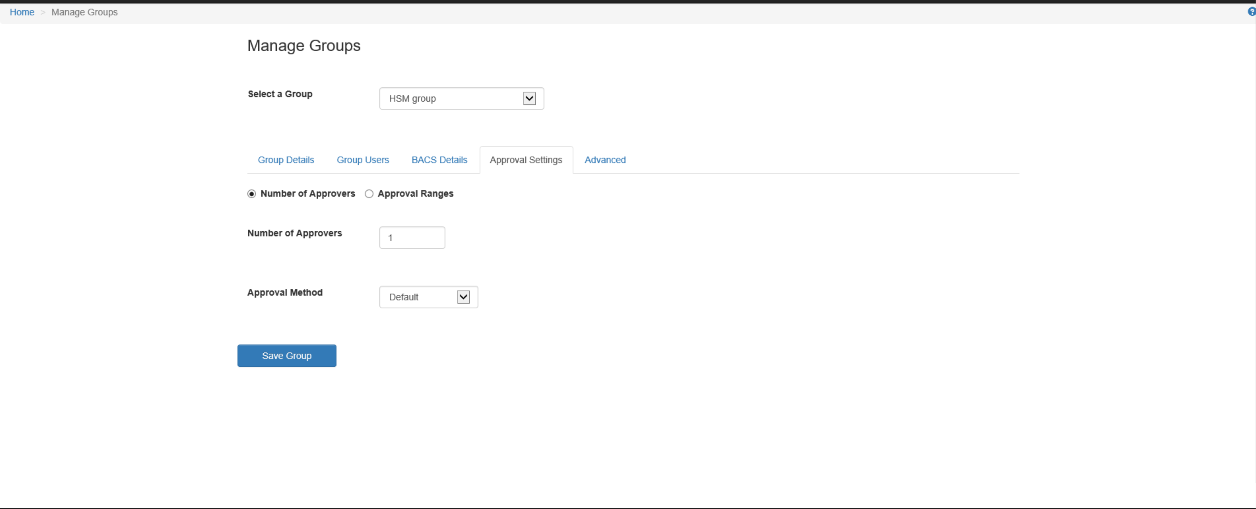Switch to the Group Details tab

point(286,160)
